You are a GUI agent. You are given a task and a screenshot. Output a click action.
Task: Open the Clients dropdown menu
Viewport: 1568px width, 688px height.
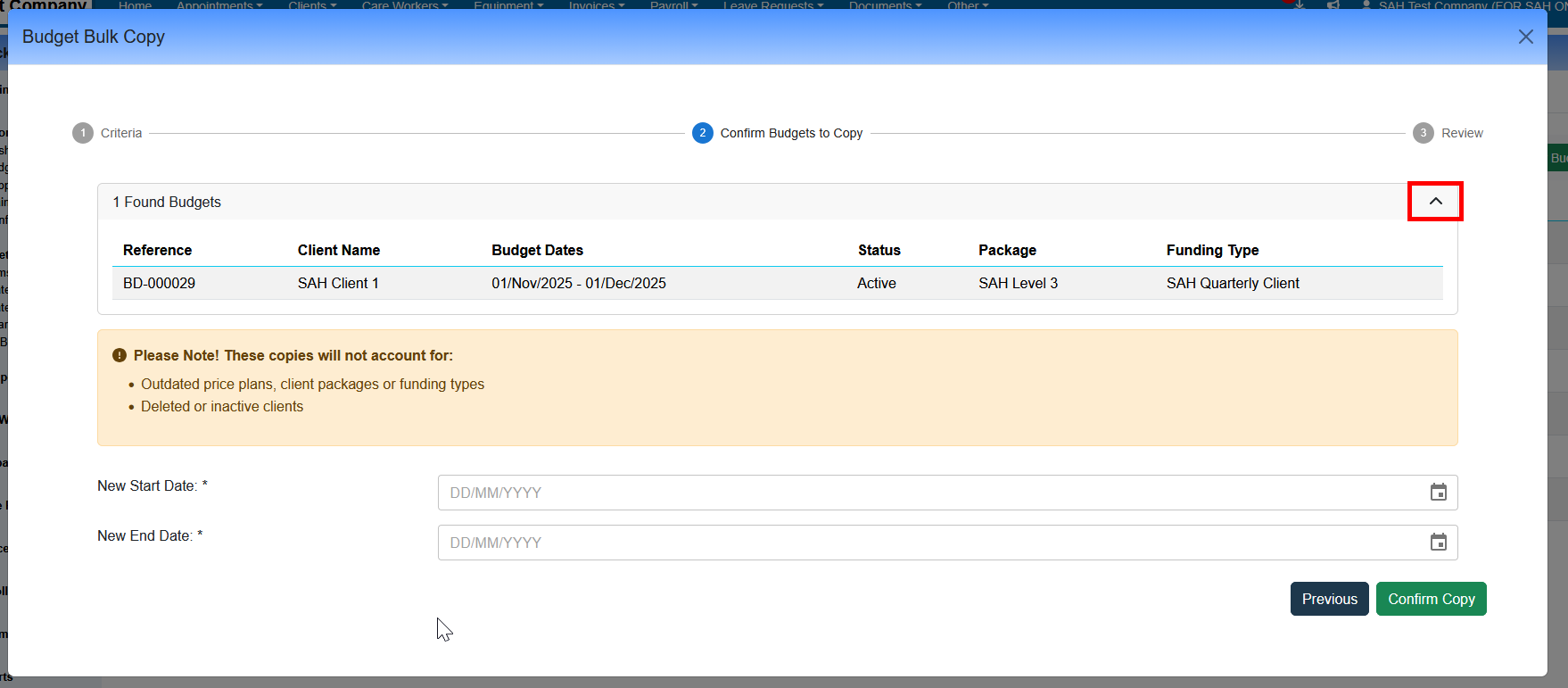tap(312, 5)
